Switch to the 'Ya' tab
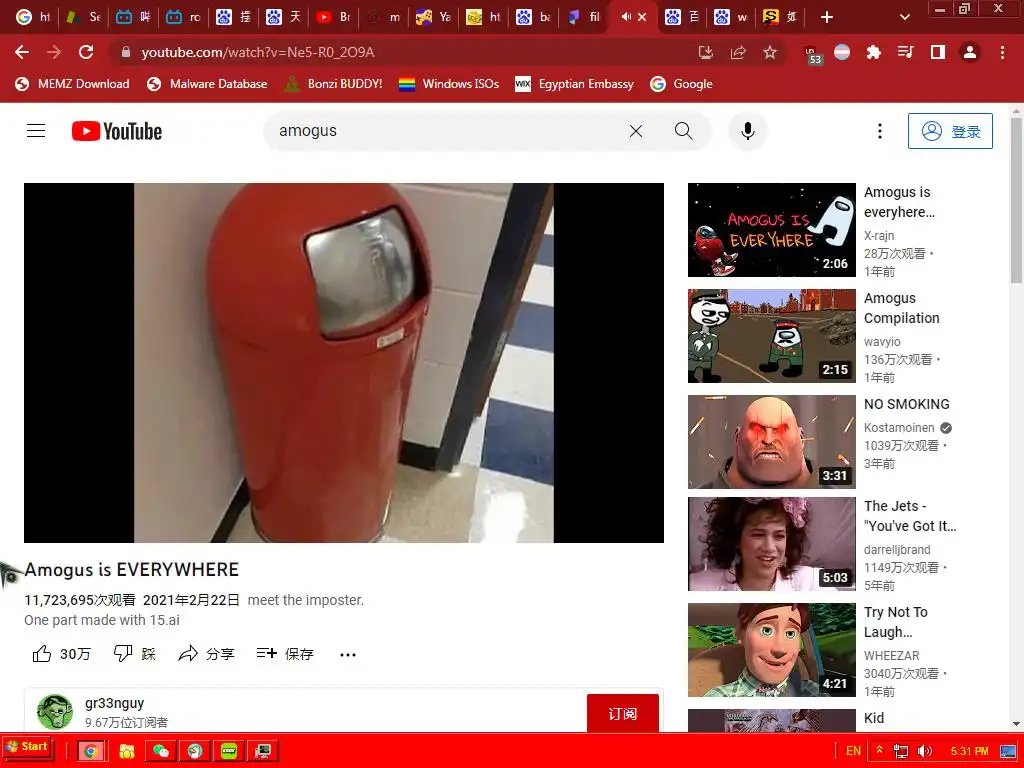 [x=433, y=17]
